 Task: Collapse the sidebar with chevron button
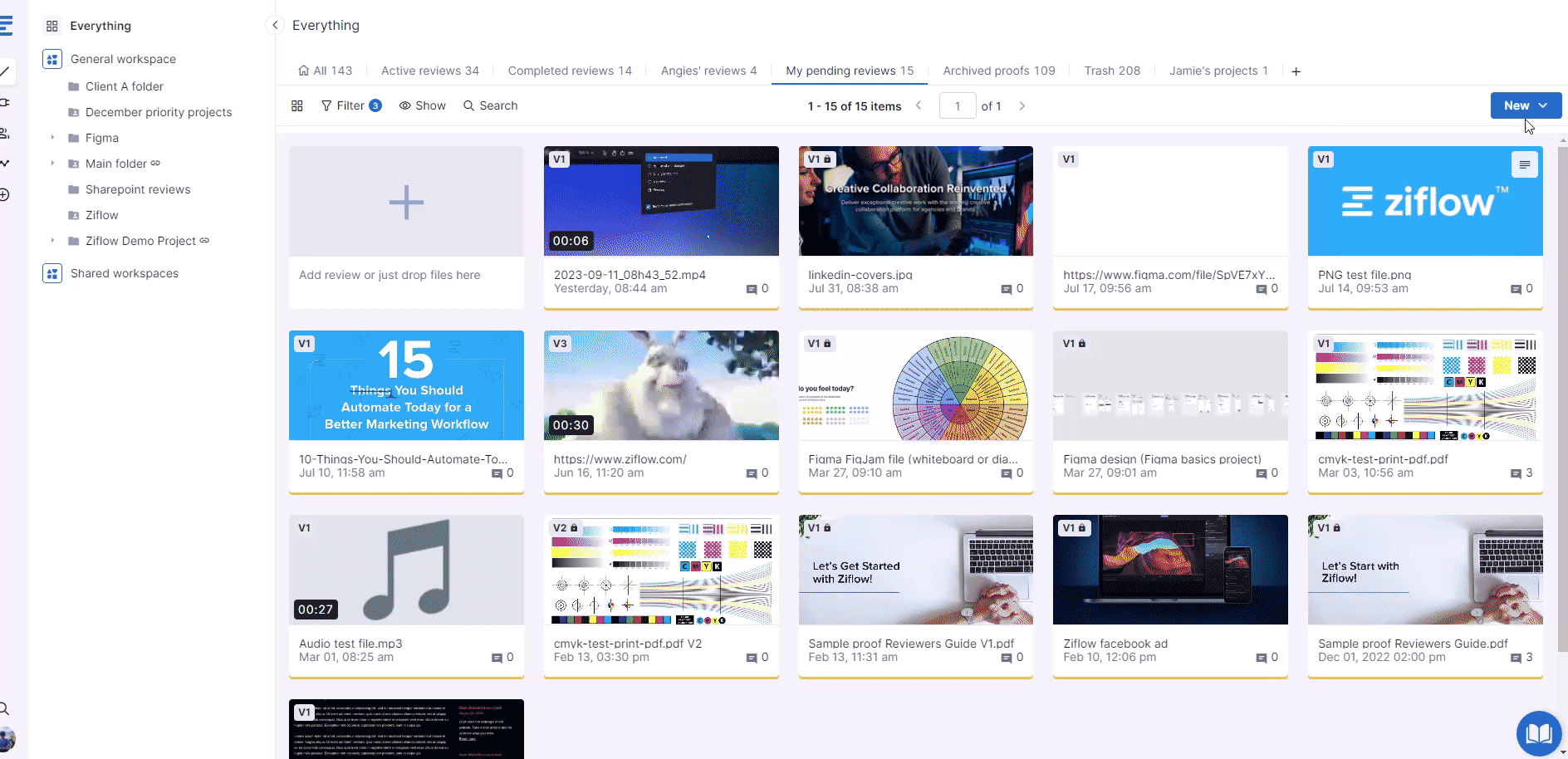pos(275,25)
